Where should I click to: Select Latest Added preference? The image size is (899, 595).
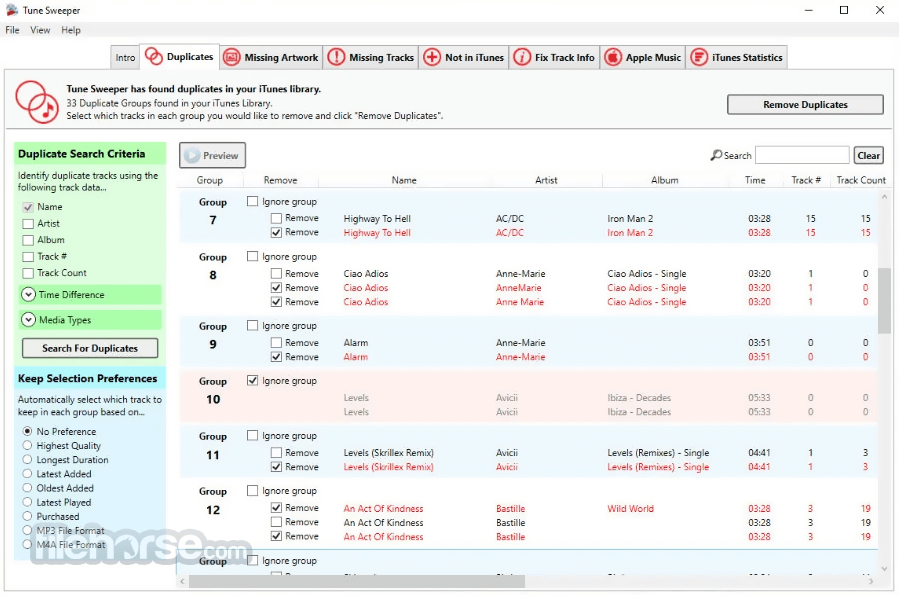pos(27,473)
